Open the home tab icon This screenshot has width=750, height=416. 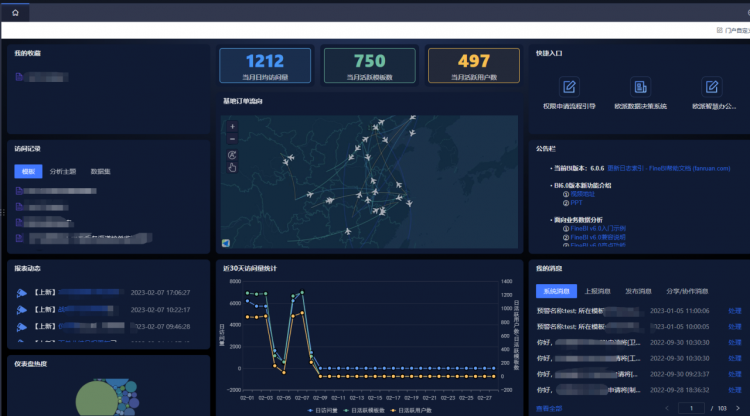(x=15, y=13)
